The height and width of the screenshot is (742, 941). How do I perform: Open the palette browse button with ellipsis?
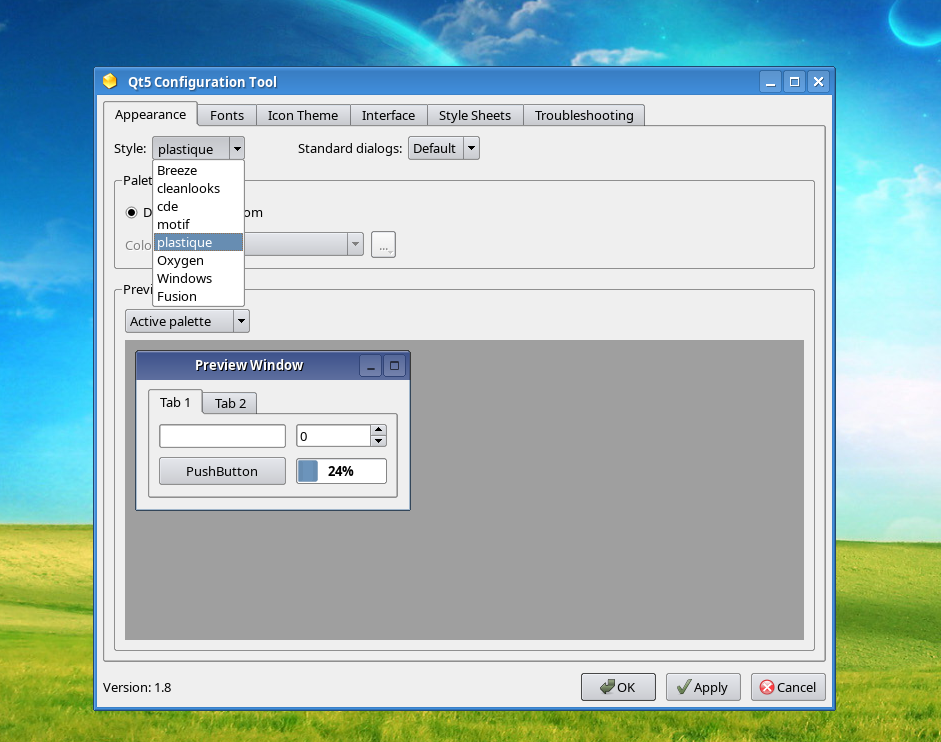coord(383,244)
